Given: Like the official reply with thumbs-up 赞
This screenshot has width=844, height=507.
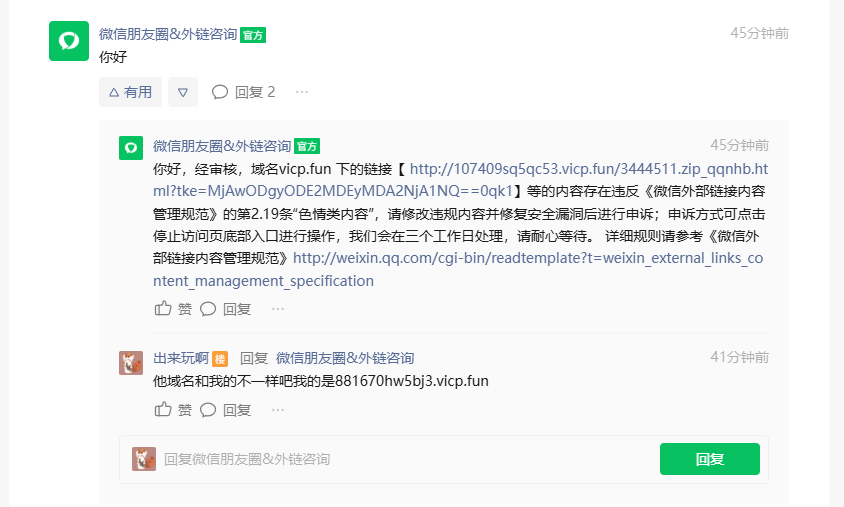Looking at the screenshot, I should 173,308.
